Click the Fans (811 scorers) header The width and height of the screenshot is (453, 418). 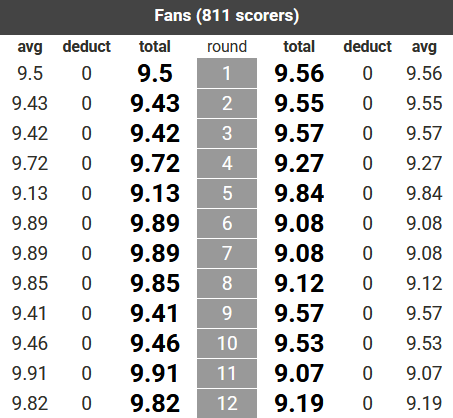(226, 17)
